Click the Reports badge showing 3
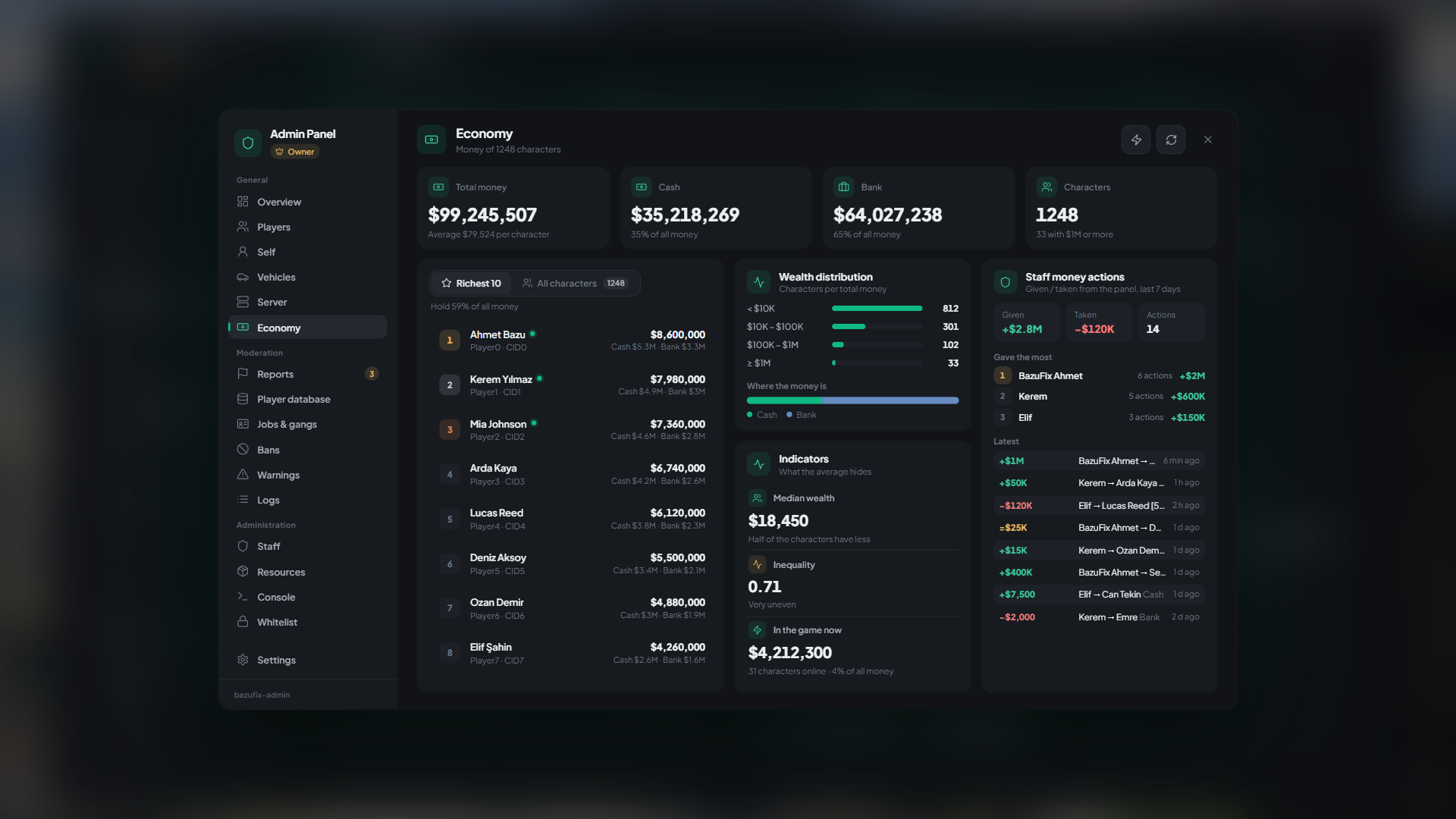Image resolution: width=1456 pixels, height=819 pixels. (372, 374)
